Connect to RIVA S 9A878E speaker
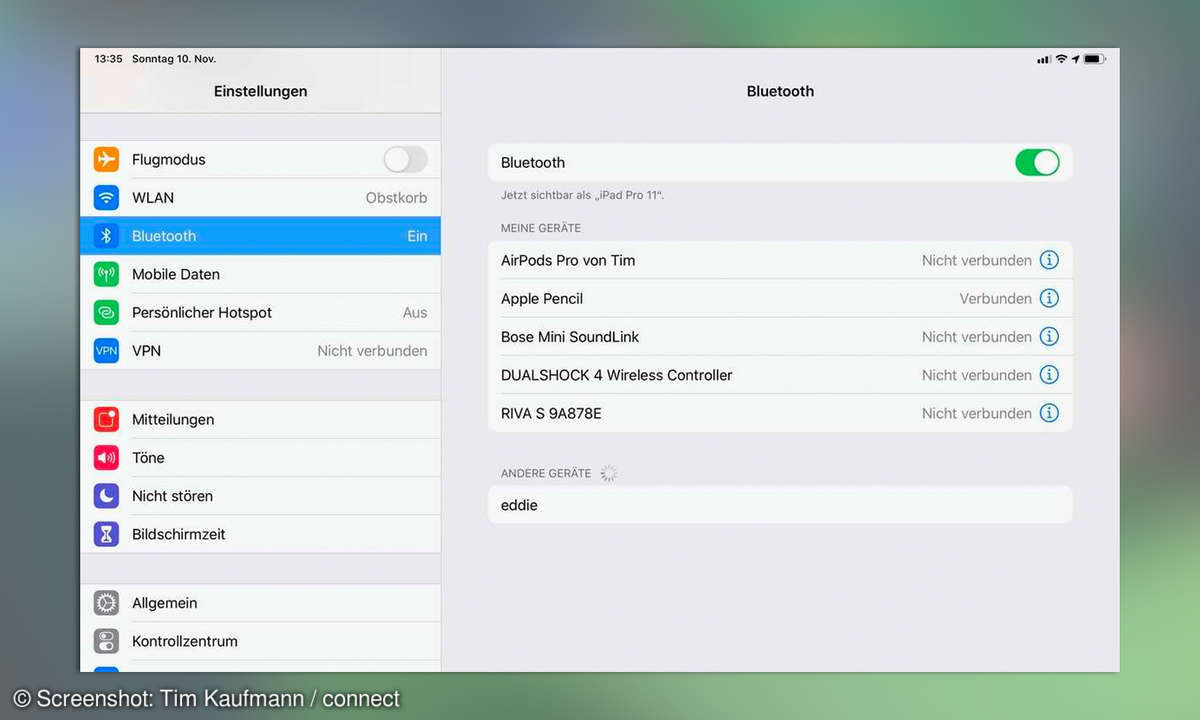Viewport: 1200px width, 720px height. tap(780, 413)
